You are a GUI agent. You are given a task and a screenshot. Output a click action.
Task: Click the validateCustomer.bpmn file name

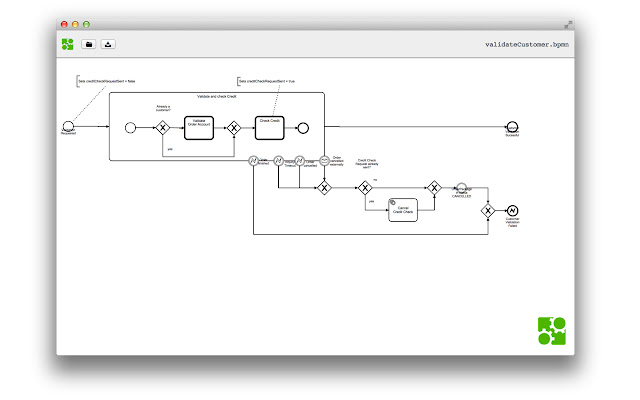click(x=527, y=44)
